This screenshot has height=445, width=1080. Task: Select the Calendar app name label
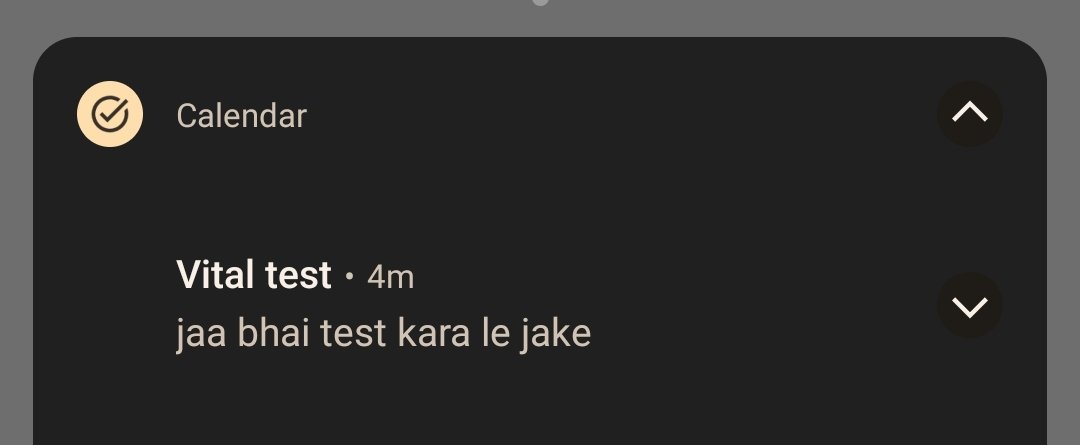point(242,116)
